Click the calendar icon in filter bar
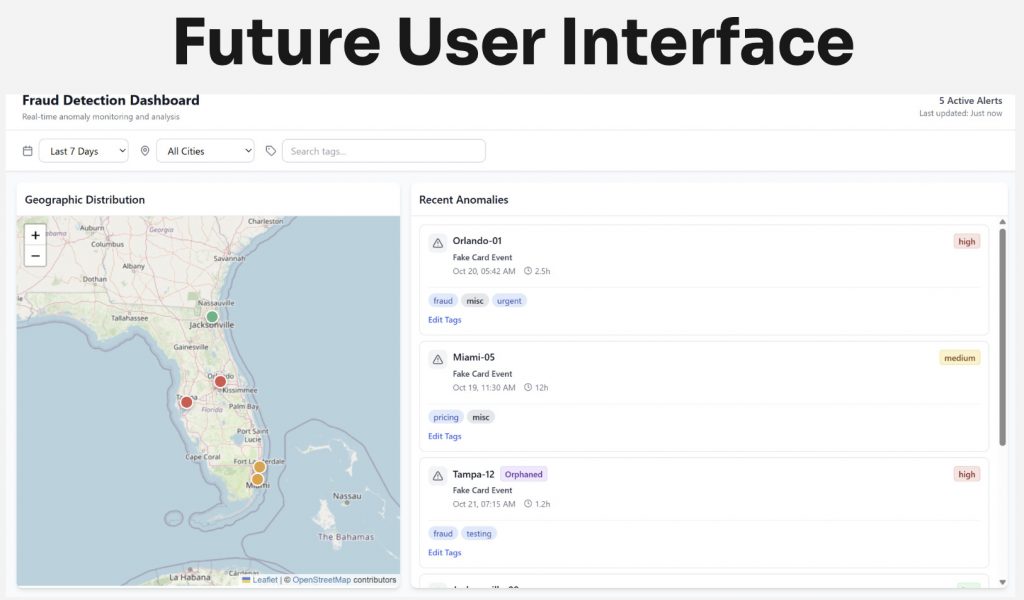This screenshot has height=600, width=1024. click(27, 151)
